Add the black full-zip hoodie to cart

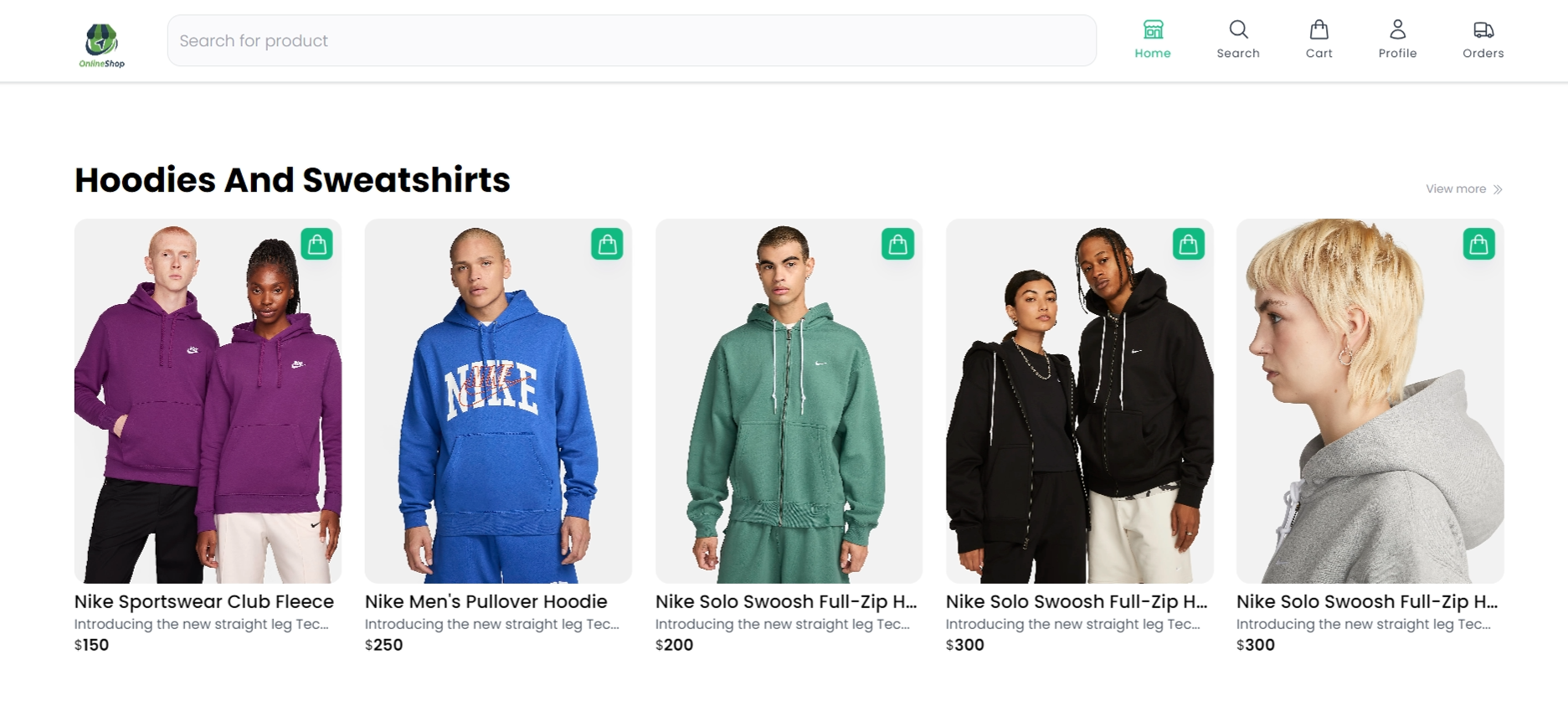1188,245
